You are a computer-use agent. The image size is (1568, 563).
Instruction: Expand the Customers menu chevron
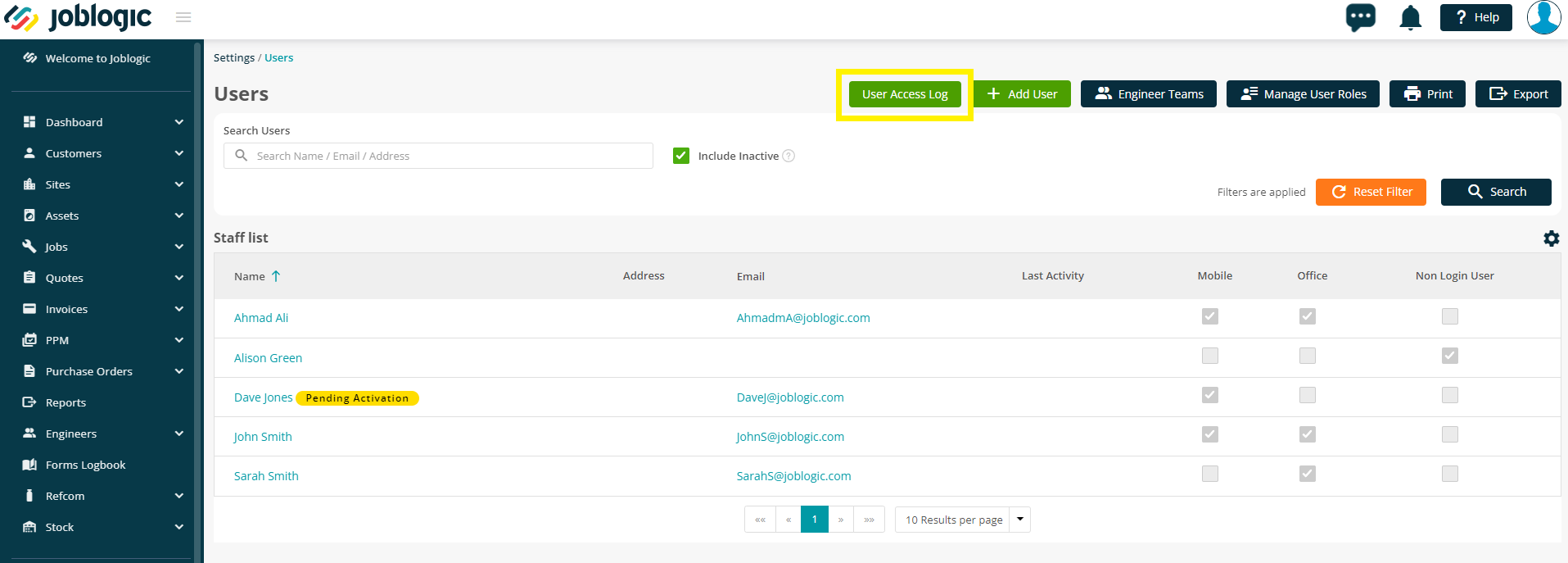click(179, 153)
